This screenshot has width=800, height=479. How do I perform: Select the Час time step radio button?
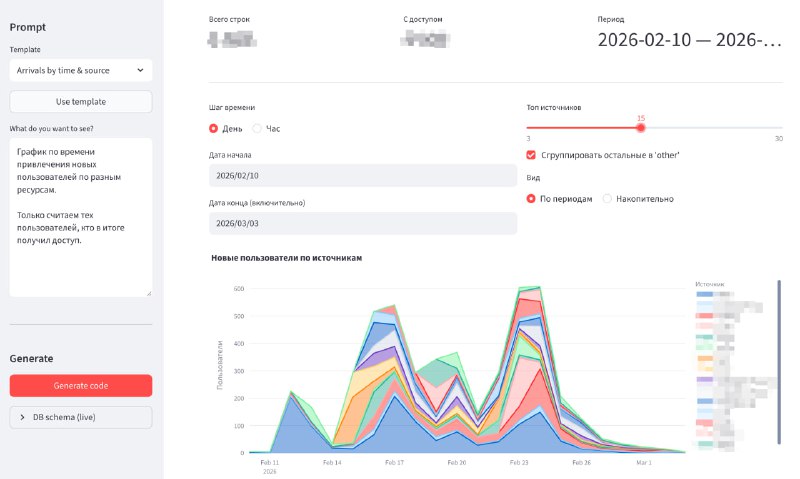(x=257, y=128)
